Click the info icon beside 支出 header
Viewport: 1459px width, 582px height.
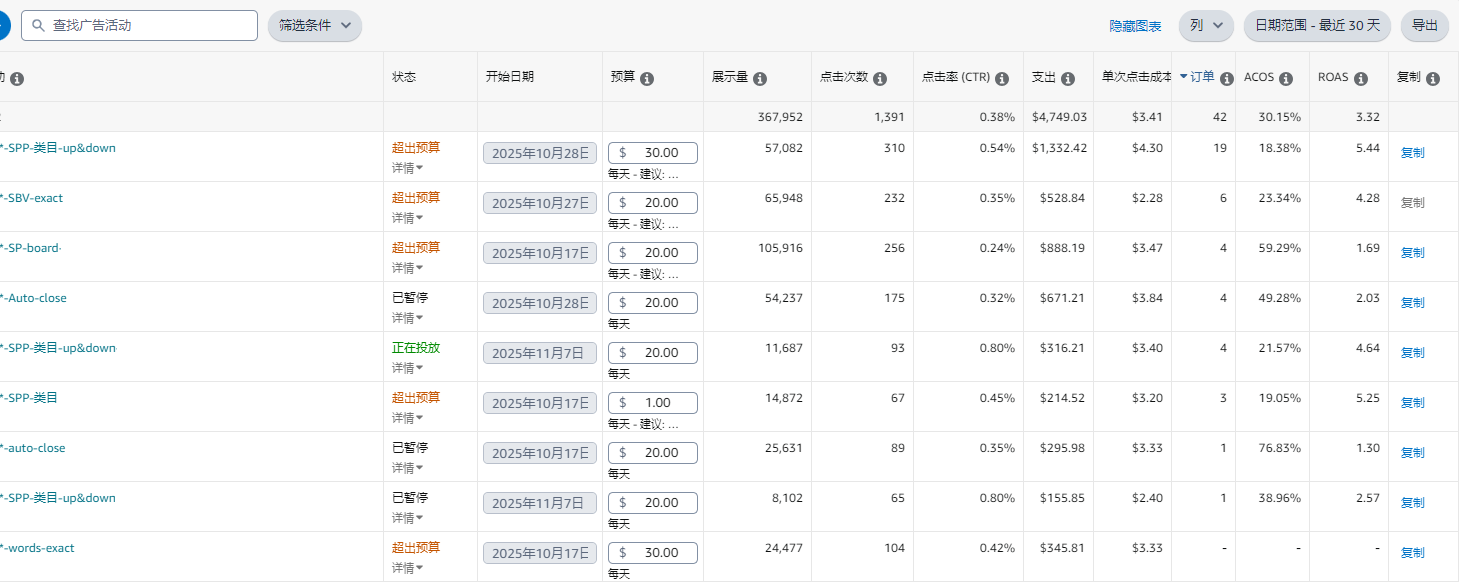pos(1068,79)
